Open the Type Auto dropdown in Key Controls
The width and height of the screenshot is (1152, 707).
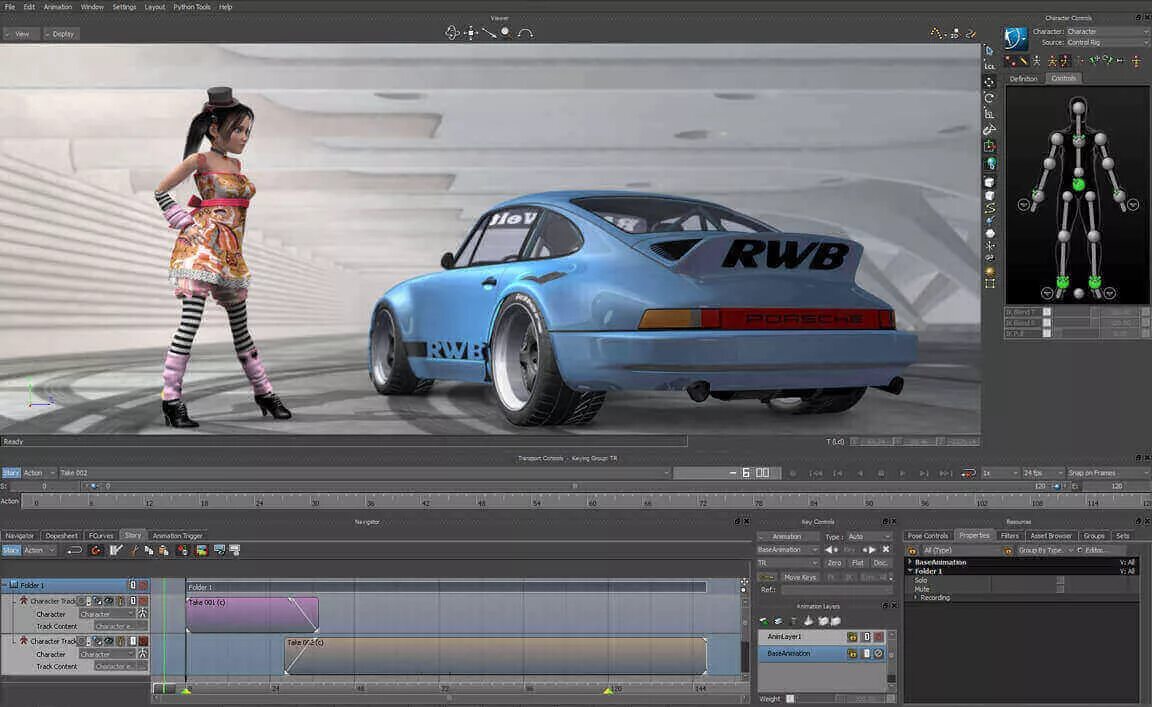pyautogui.click(x=869, y=537)
